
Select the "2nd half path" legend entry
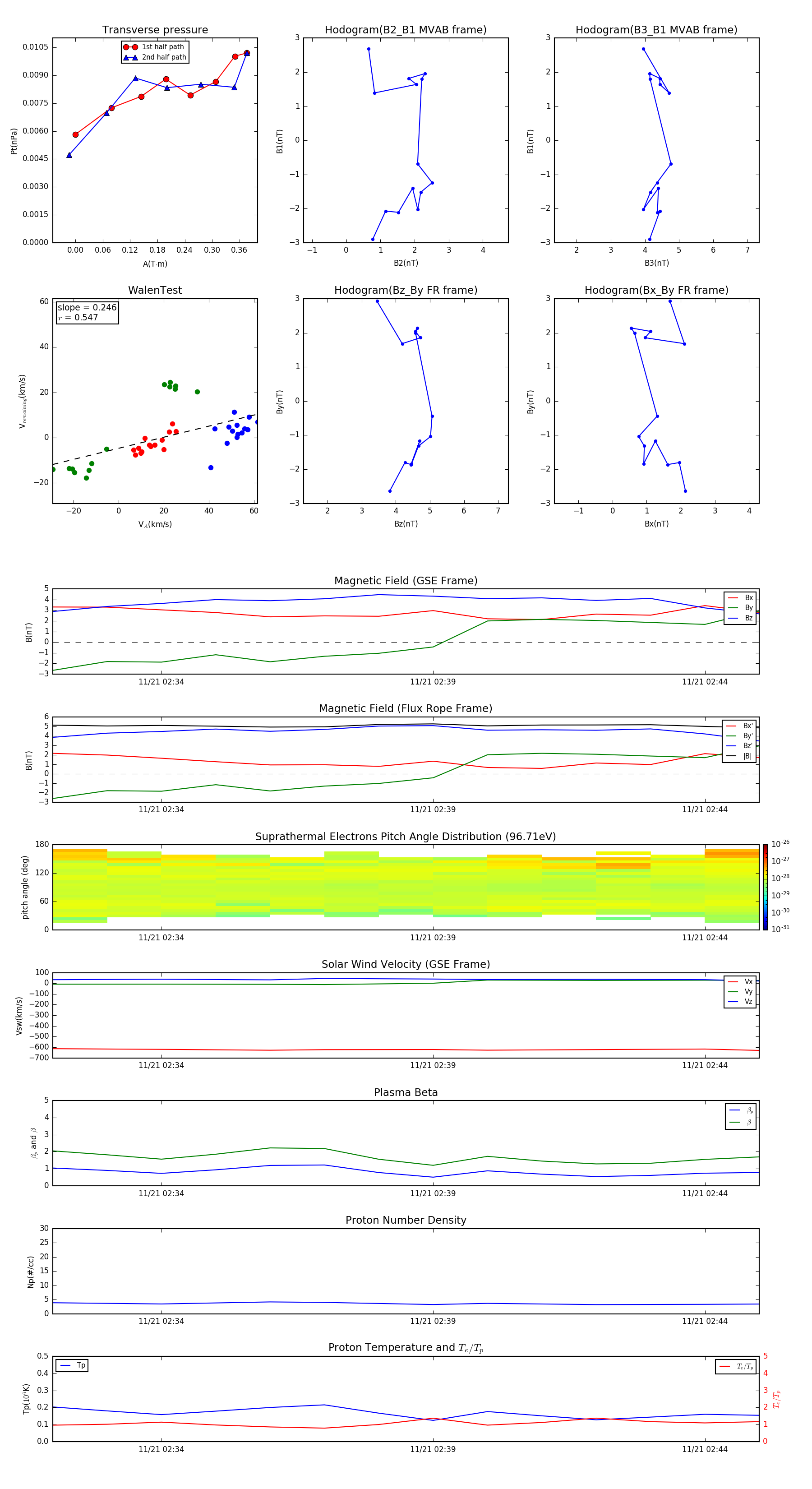click(x=155, y=57)
